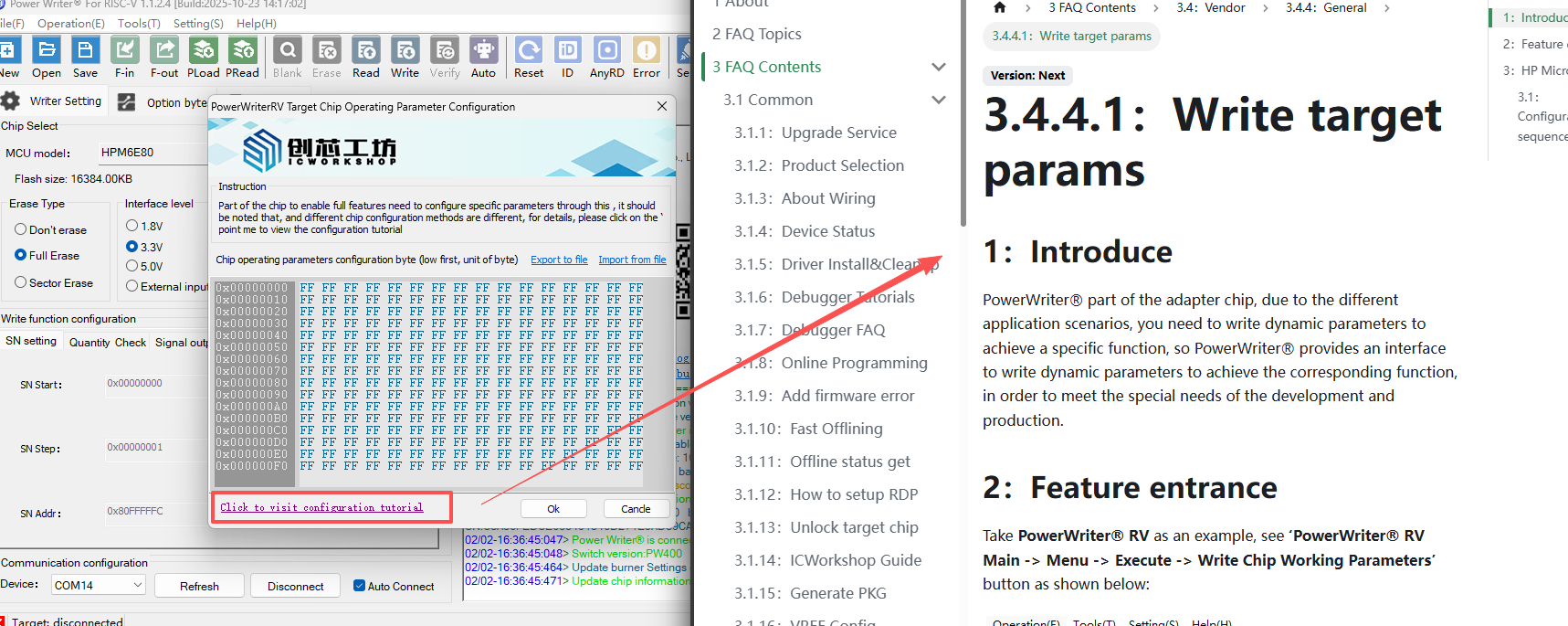Screen dimensions: 1568x626
Task: Click the Save toolbar icon
Action: 85,51
